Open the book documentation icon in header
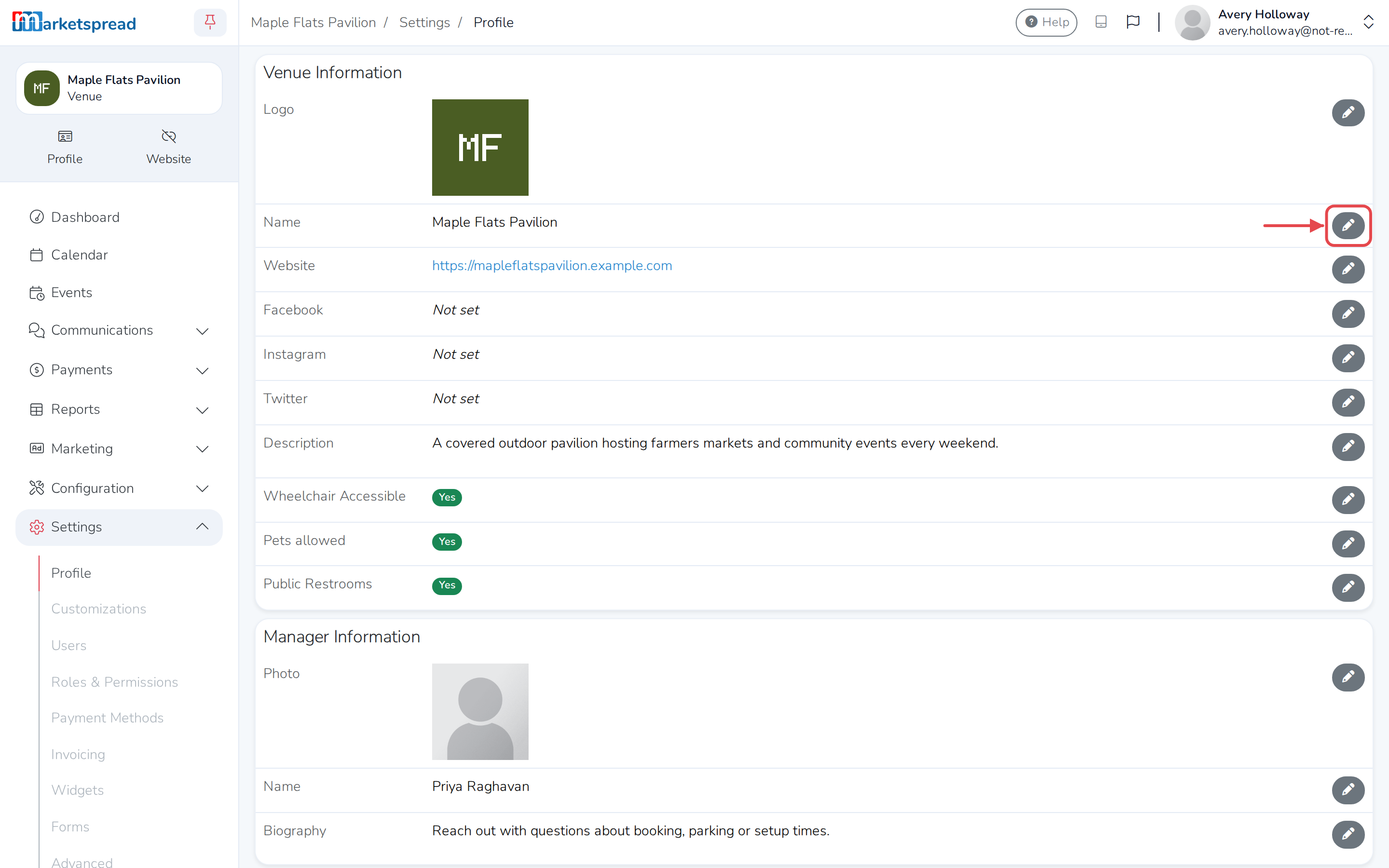 pyautogui.click(x=1100, y=22)
